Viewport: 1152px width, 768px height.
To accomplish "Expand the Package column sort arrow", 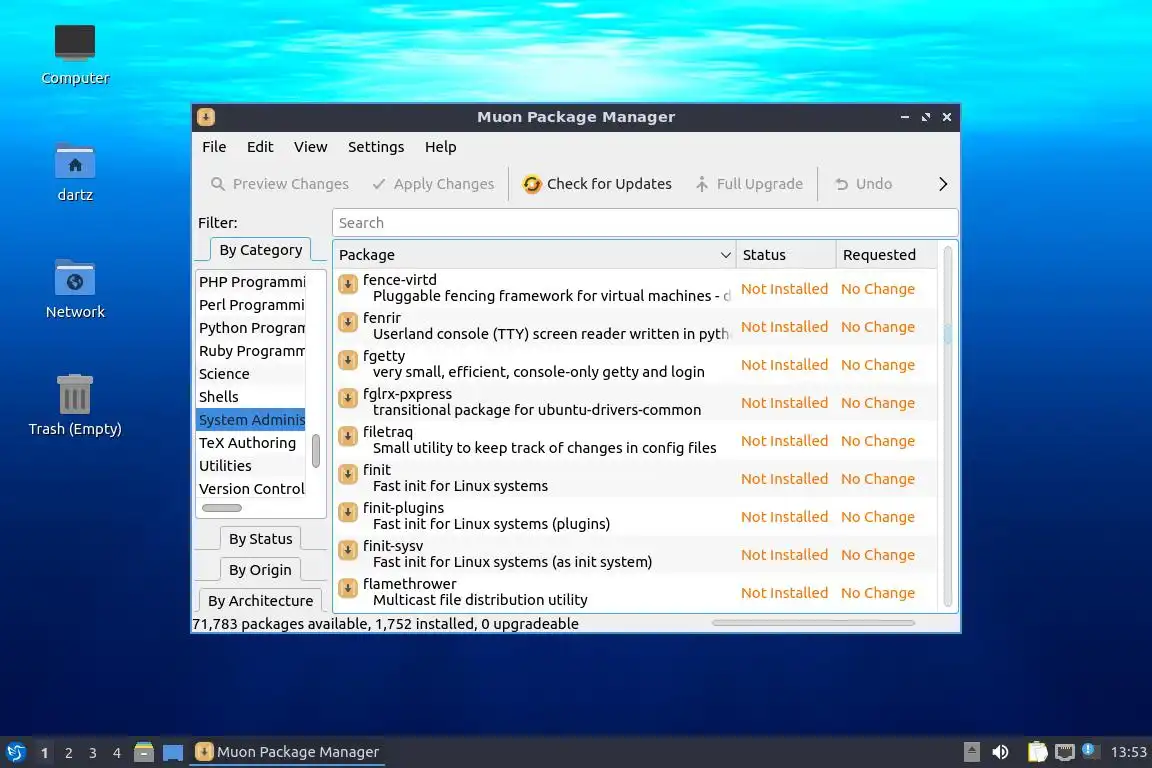I will pos(725,255).
